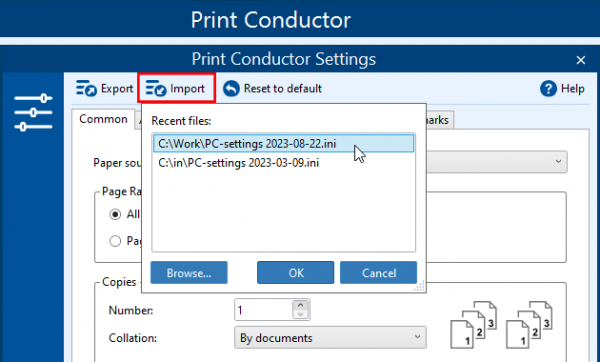Open Help via the question mark icon

point(548,89)
